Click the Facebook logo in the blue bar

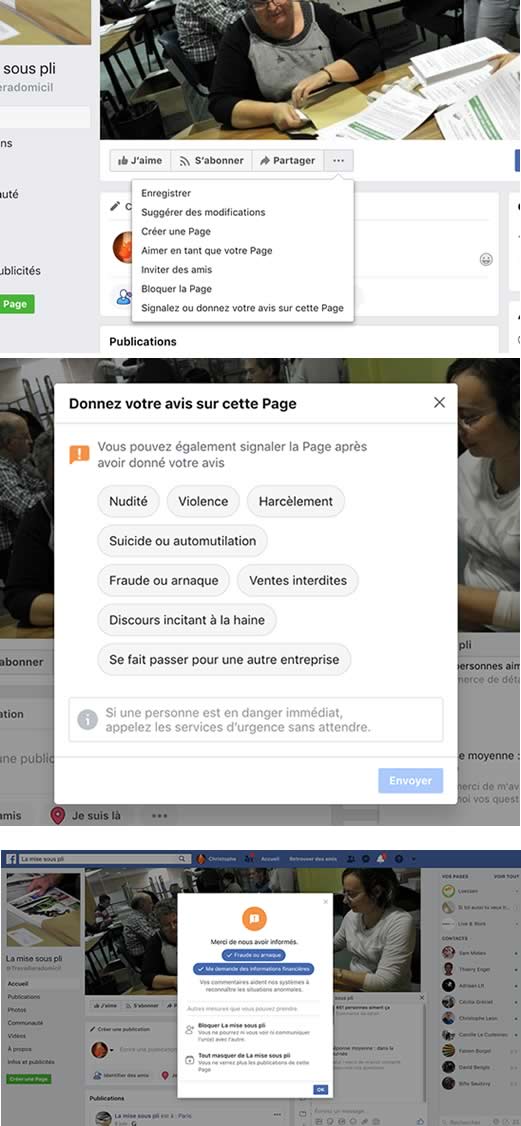[x=11, y=858]
